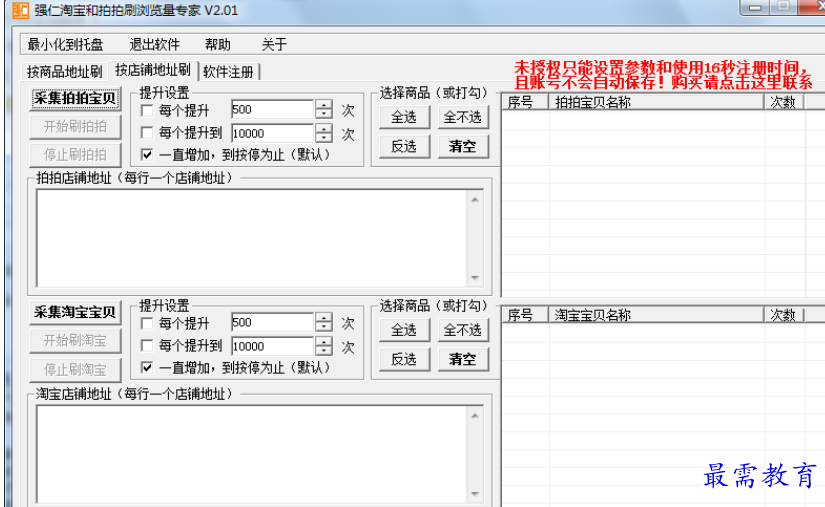Click scroll down arrow of 拍拍店铺地址 box
Screen dimensions: 825x507
[x=475, y=278]
